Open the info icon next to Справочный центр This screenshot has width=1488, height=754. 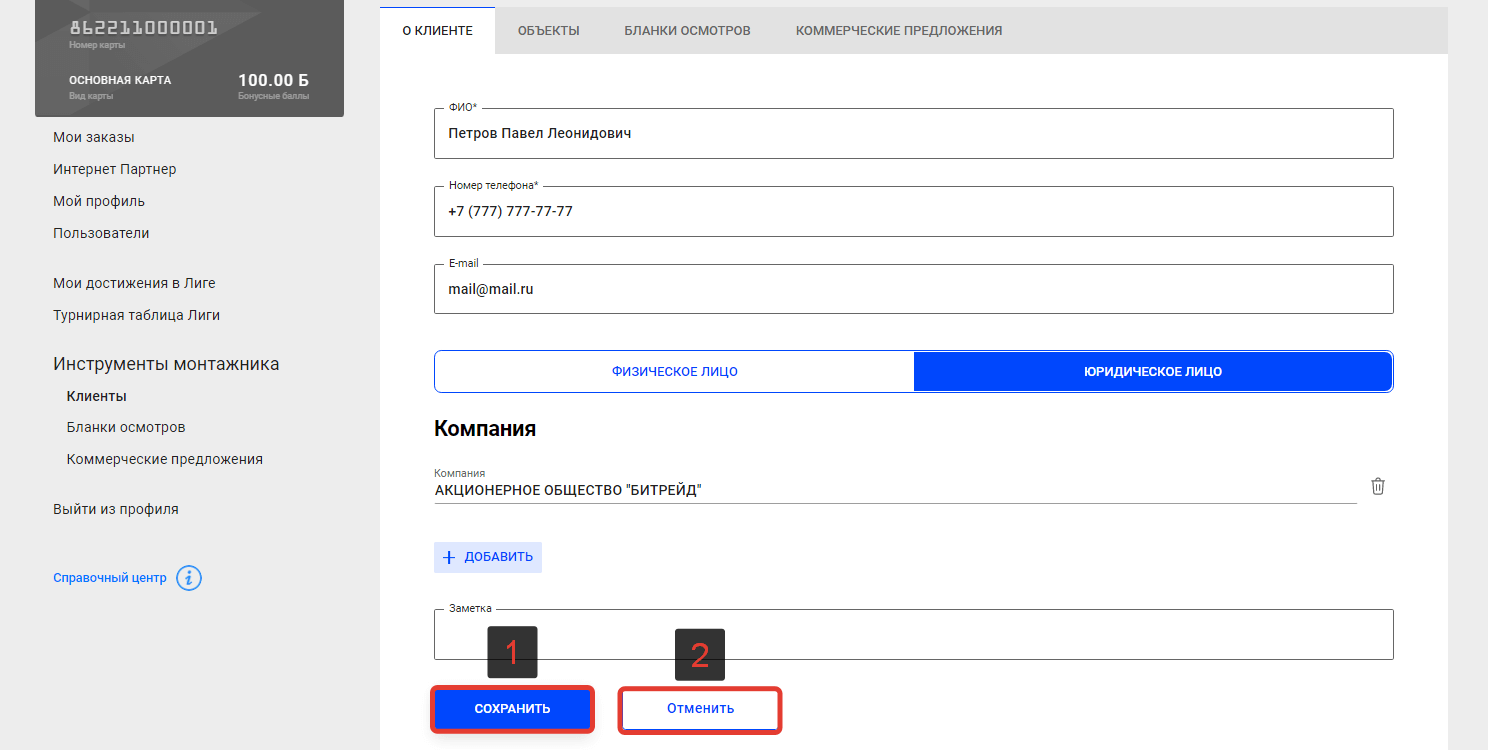pos(189,578)
